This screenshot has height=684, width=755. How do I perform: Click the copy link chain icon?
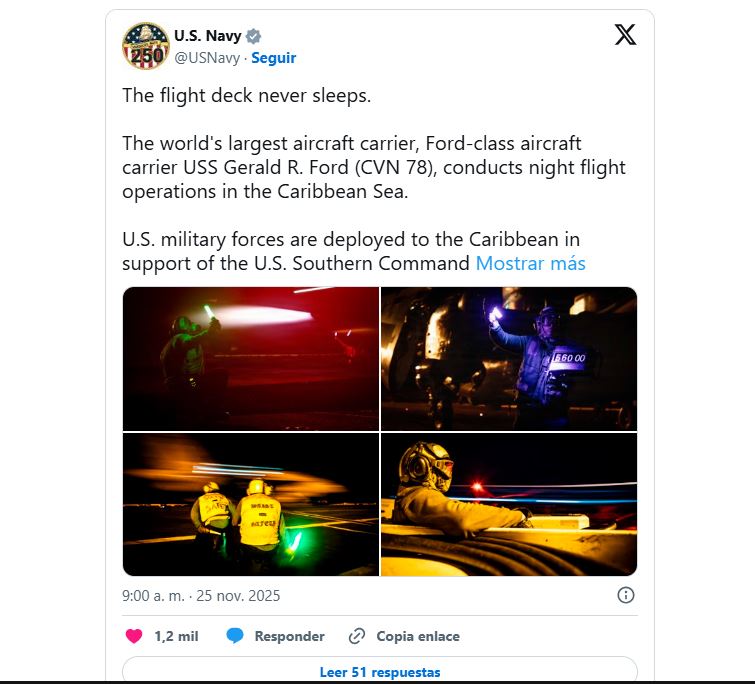pyautogui.click(x=357, y=636)
